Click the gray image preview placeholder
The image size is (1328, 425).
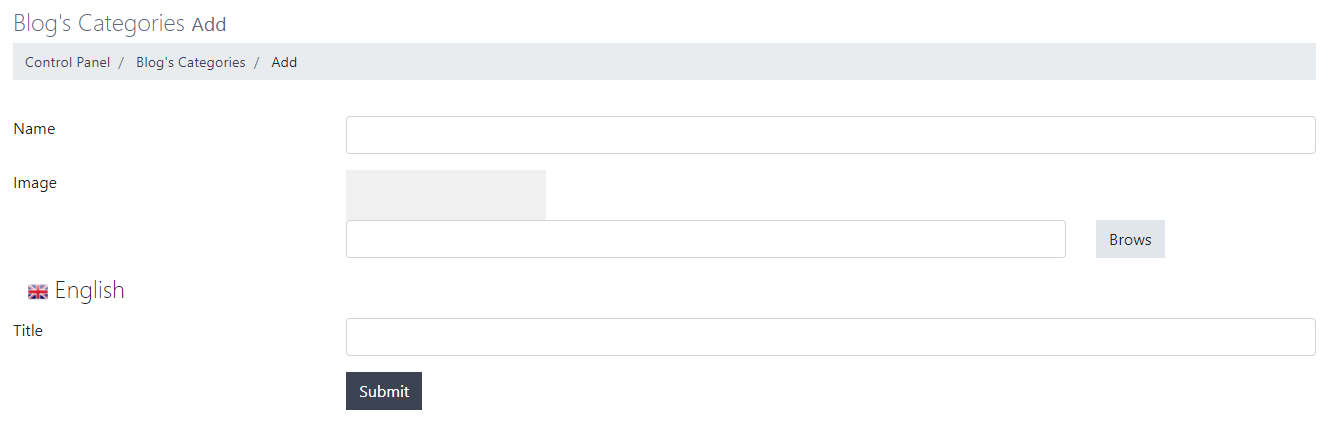[x=445, y=194]
